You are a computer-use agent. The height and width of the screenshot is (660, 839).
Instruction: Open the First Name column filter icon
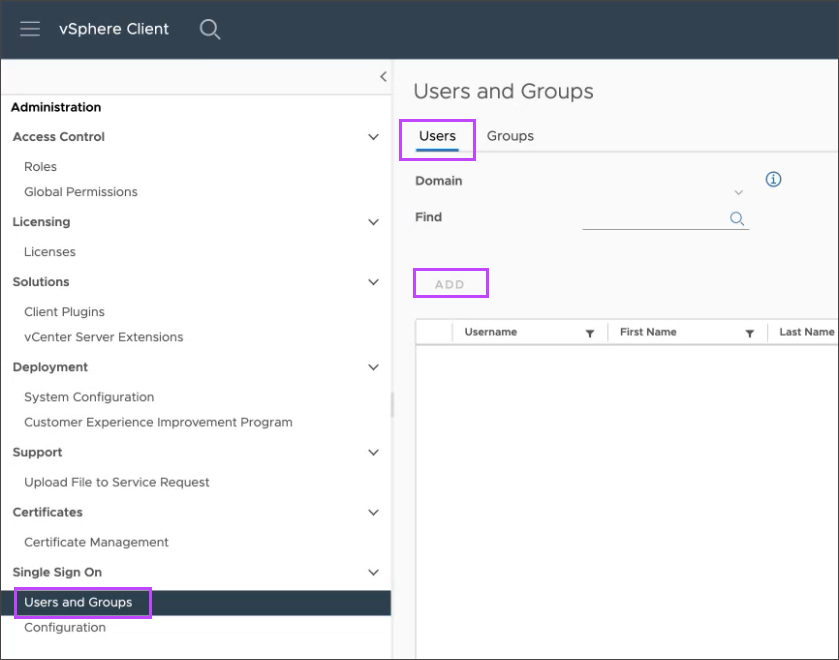[749, 333]
